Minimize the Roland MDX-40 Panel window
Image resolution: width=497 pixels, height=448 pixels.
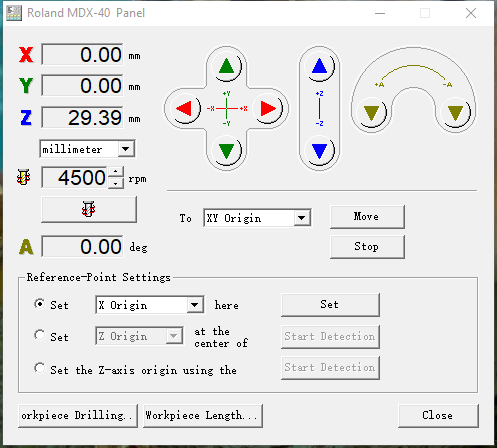380,13
